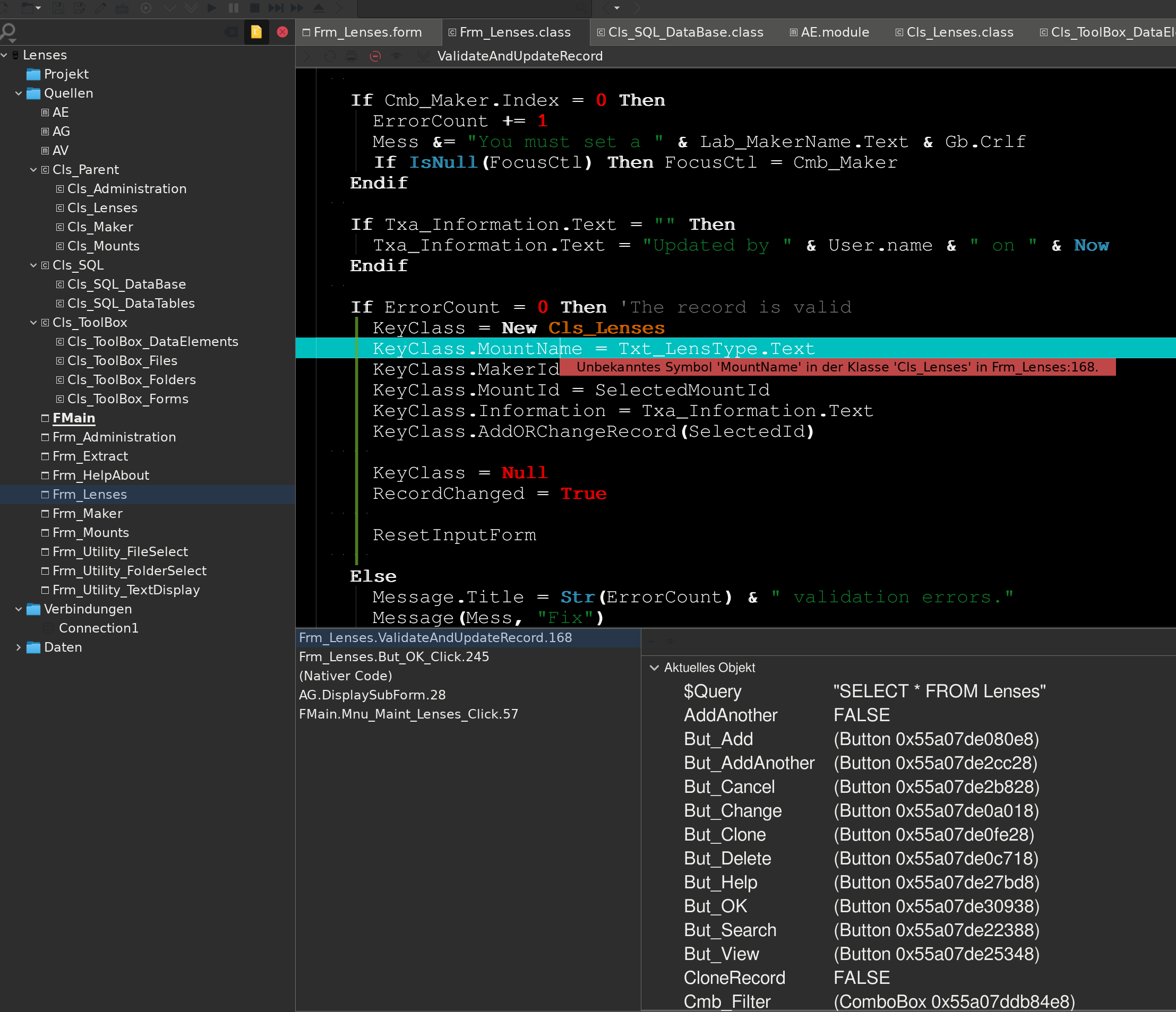Click the step forward debugger icon

click(x=276, y=8)
